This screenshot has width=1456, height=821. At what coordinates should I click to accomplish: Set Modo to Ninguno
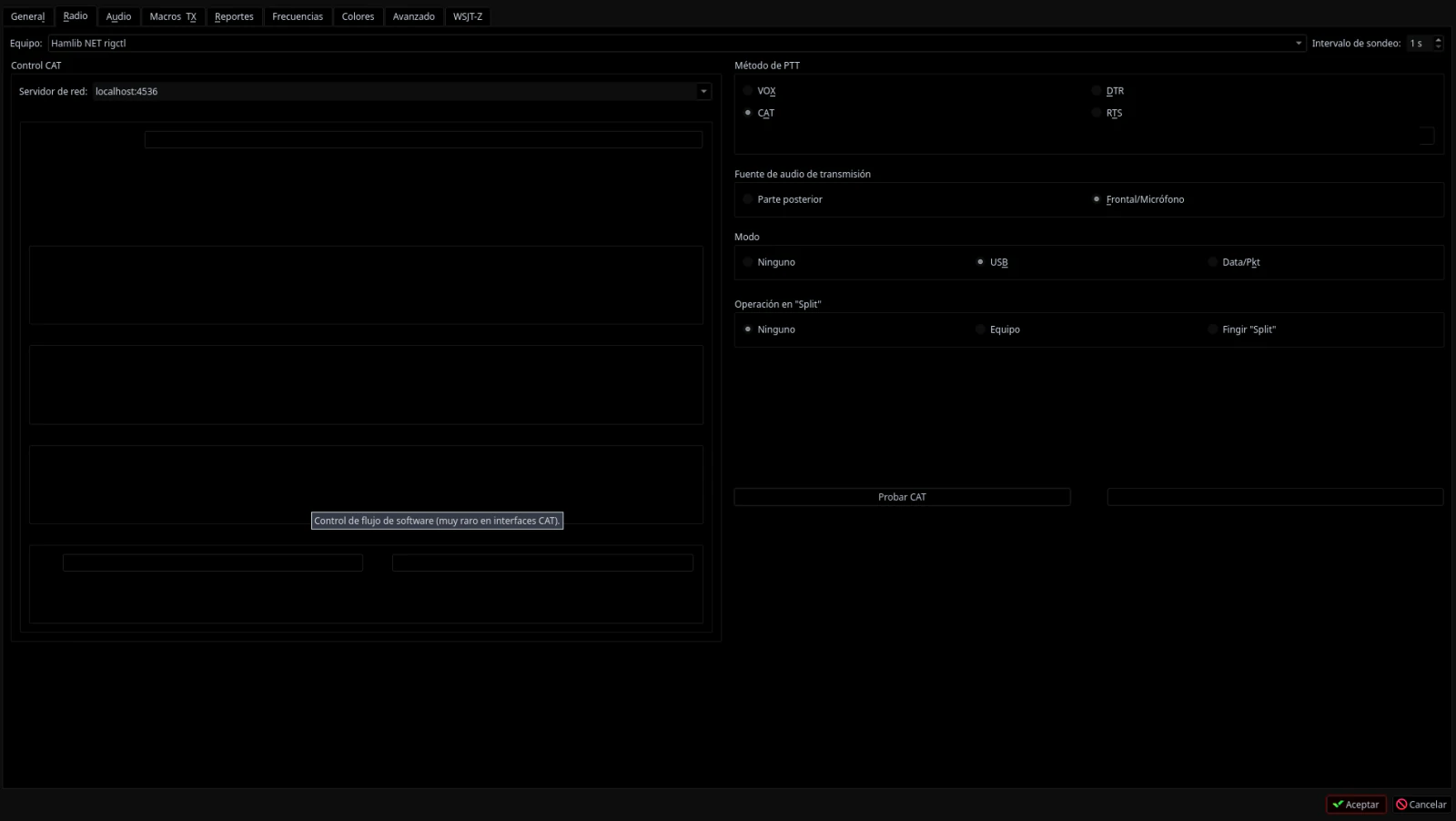click(768, 262)
